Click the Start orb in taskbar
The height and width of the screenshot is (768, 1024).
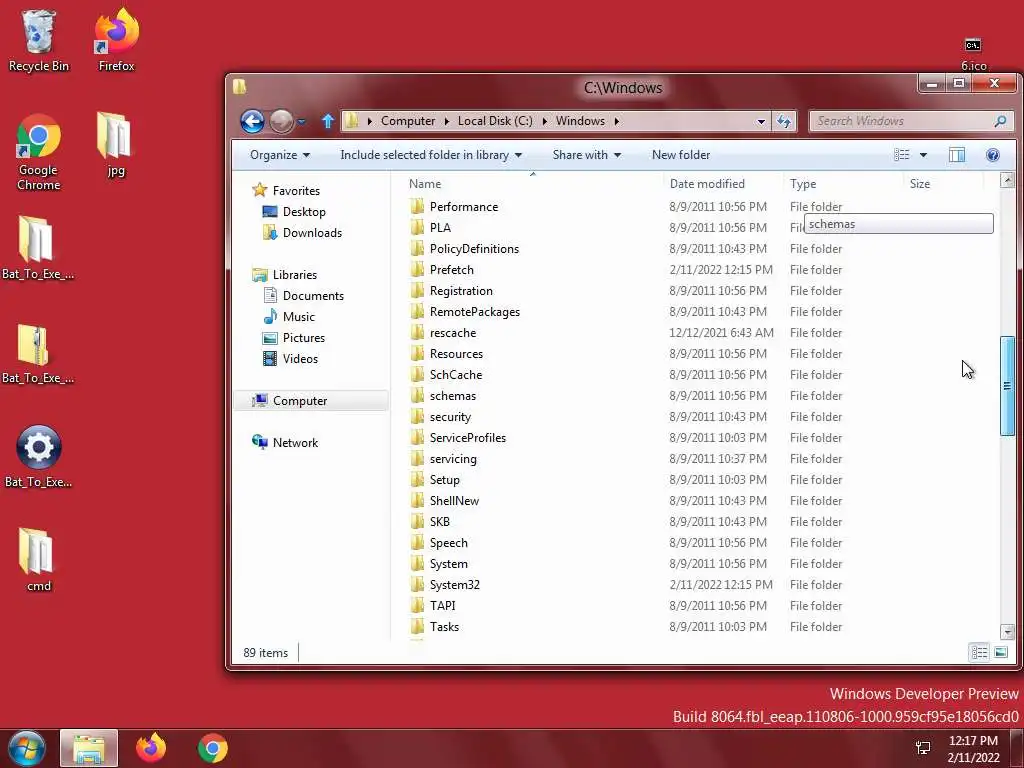tap(27, 748)
